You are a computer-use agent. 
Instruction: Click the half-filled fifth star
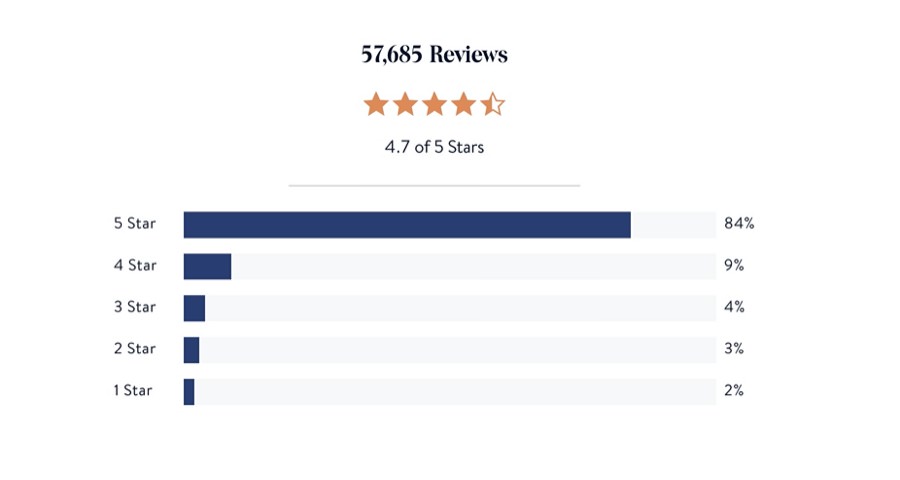click(492, 104)
